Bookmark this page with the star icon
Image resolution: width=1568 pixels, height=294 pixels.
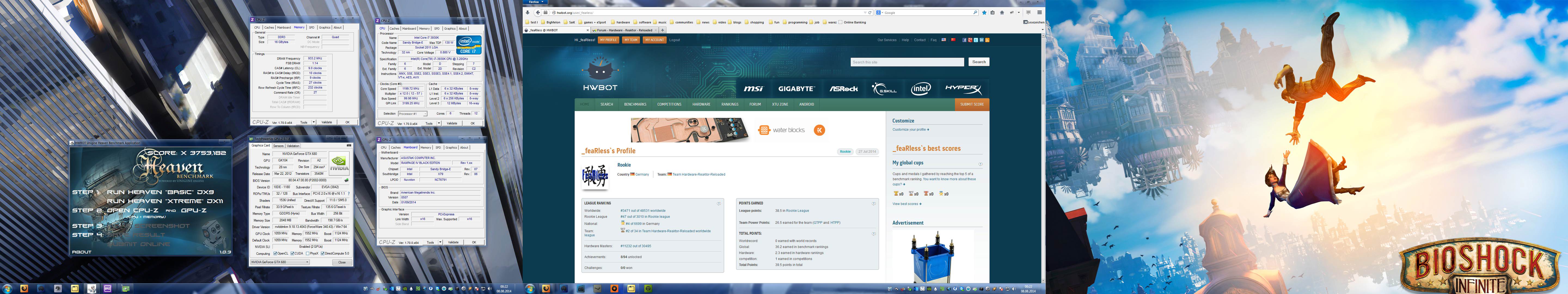[x=984, y=13]
